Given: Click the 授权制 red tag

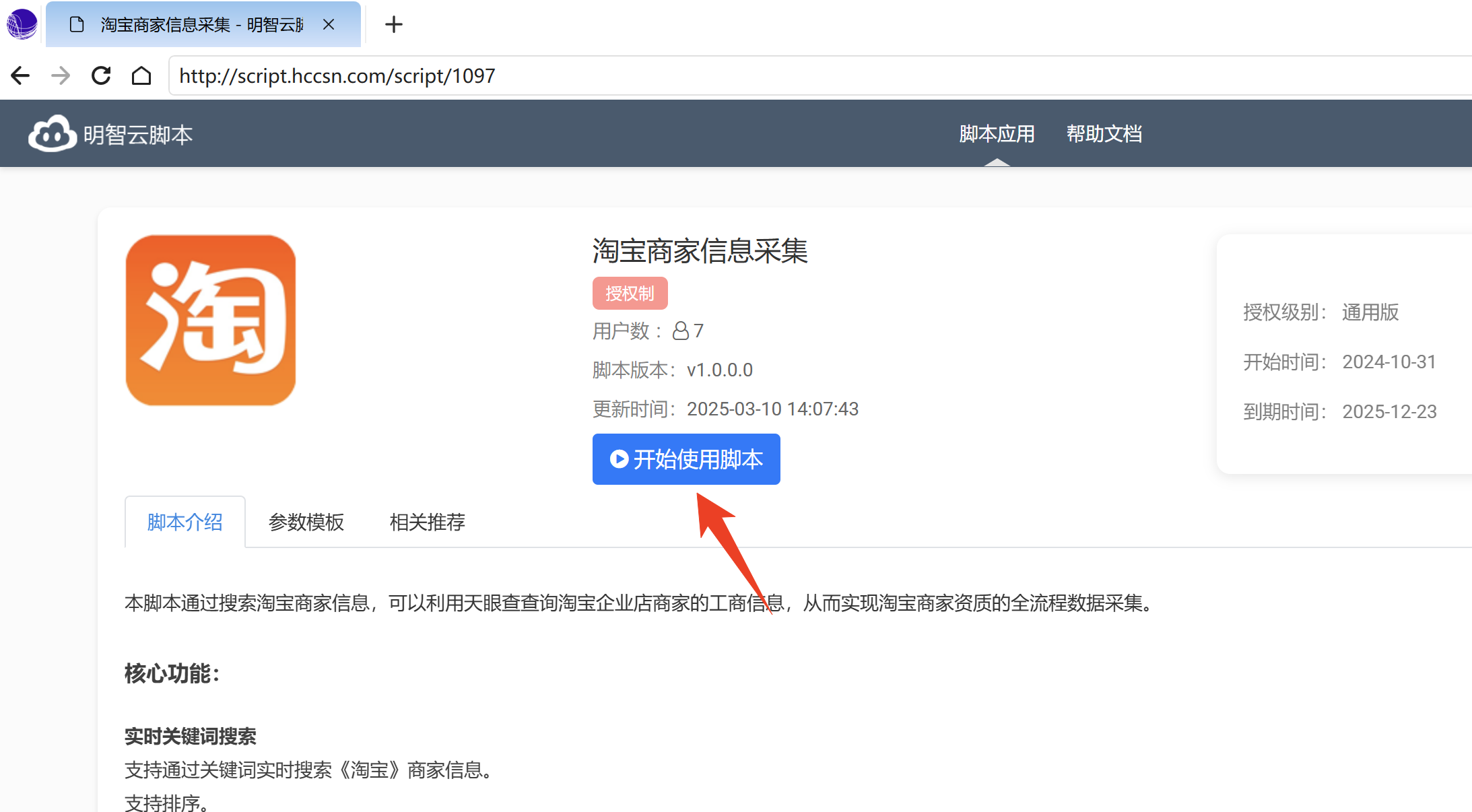Looking at the screenshot, I should coord(630,294).
